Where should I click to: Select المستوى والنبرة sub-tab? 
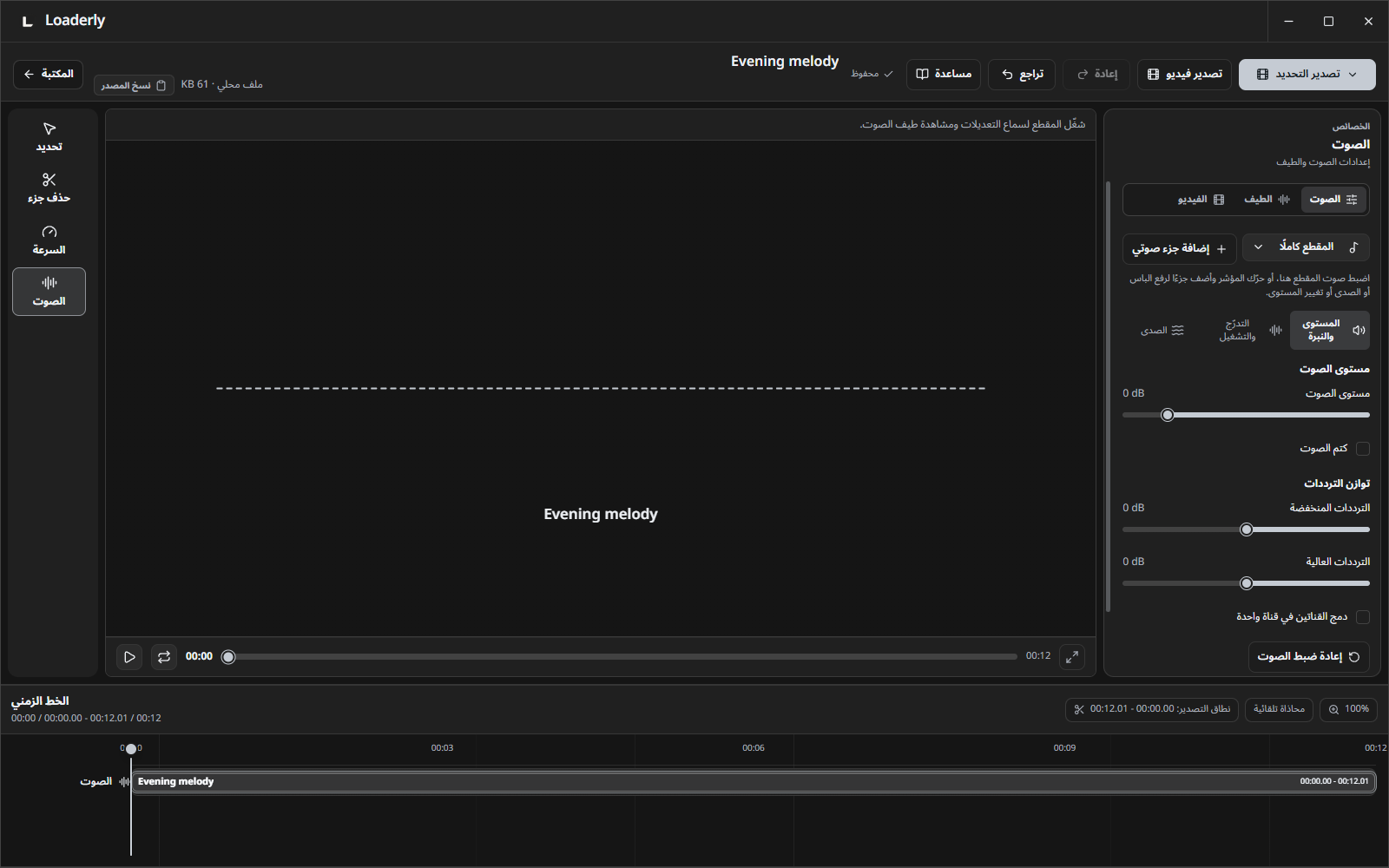point(1329,330)
